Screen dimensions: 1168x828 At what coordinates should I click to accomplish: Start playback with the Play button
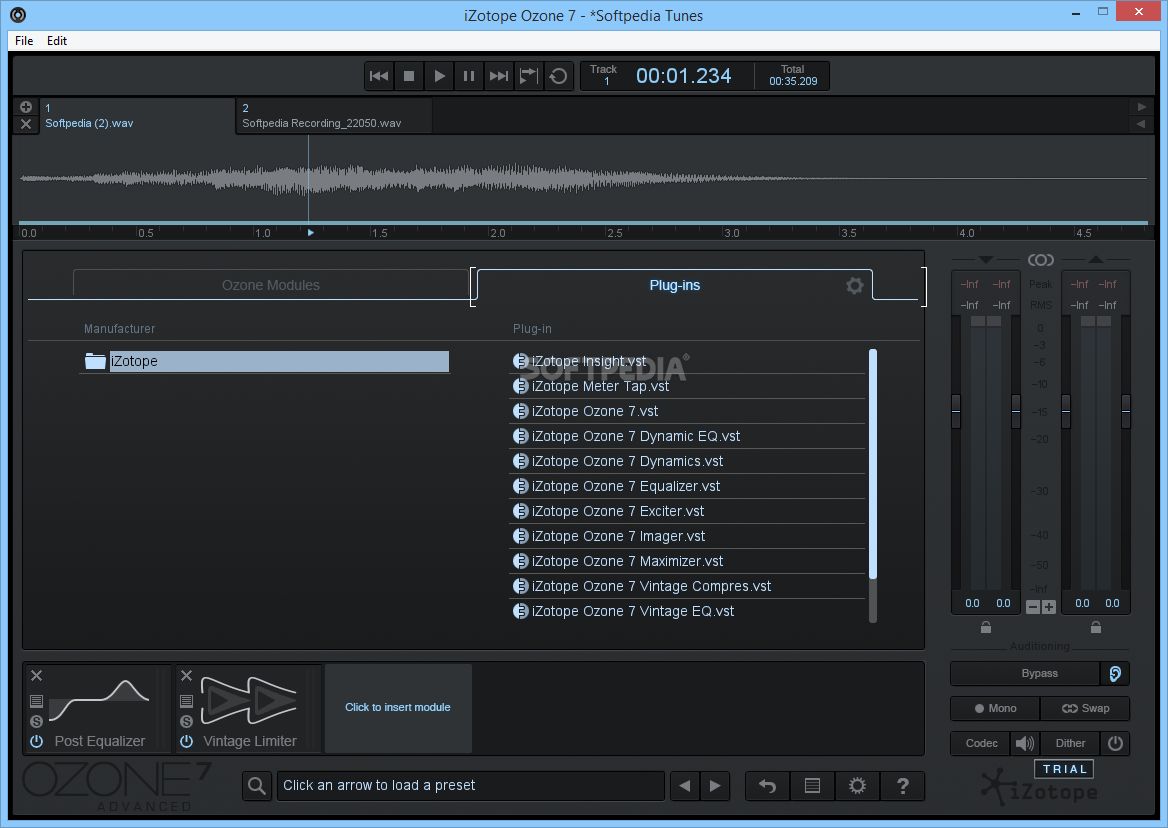coord(439,76)
